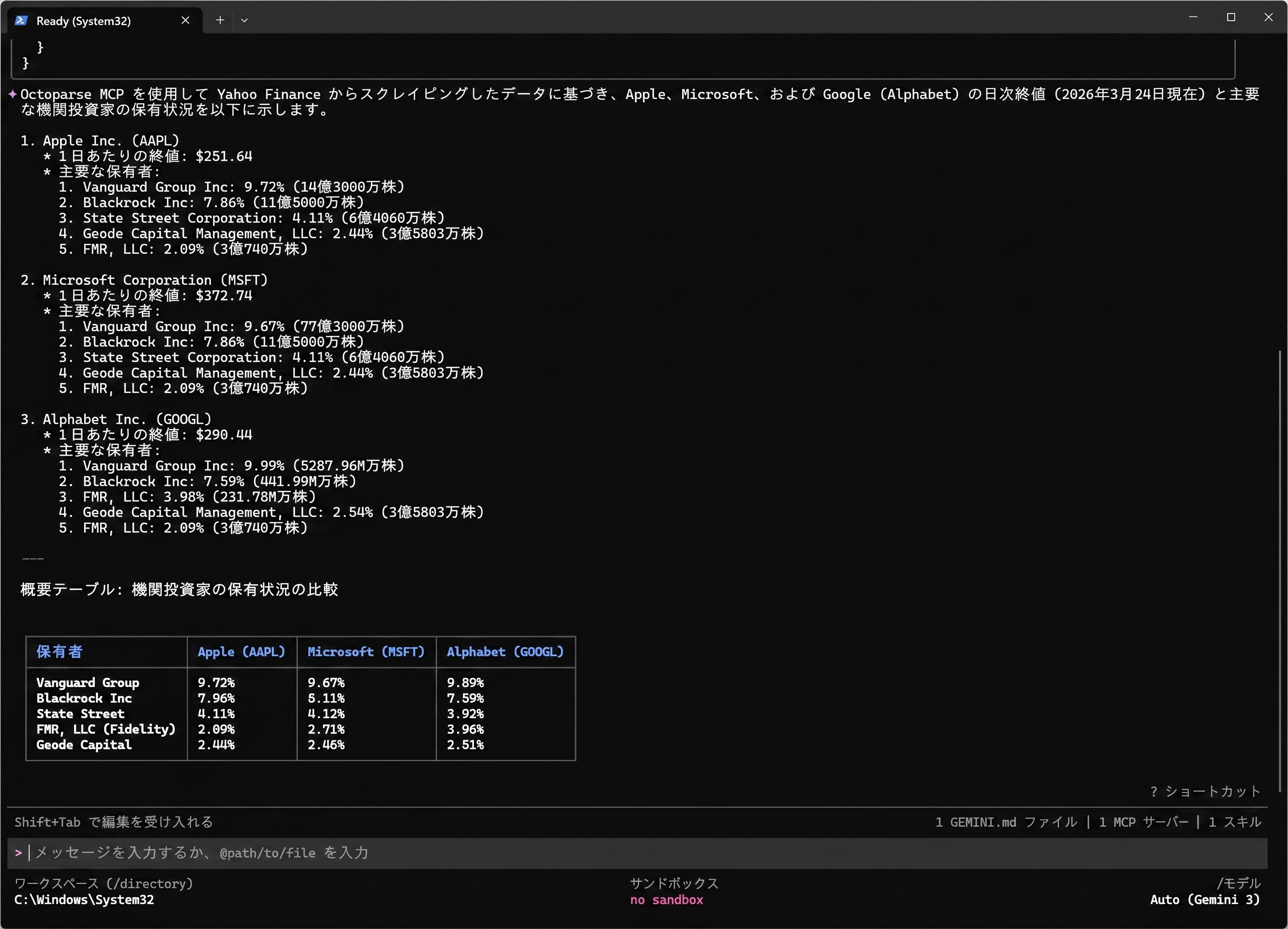
Task: Click table header 'Apple (AAPL)'
Action: pyautogui.click(x=241, y=652)
